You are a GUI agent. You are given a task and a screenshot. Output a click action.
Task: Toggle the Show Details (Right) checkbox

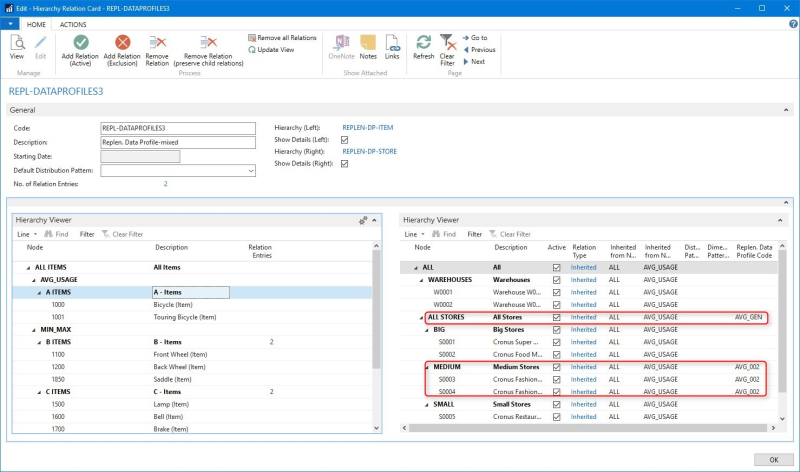[345, 164]
